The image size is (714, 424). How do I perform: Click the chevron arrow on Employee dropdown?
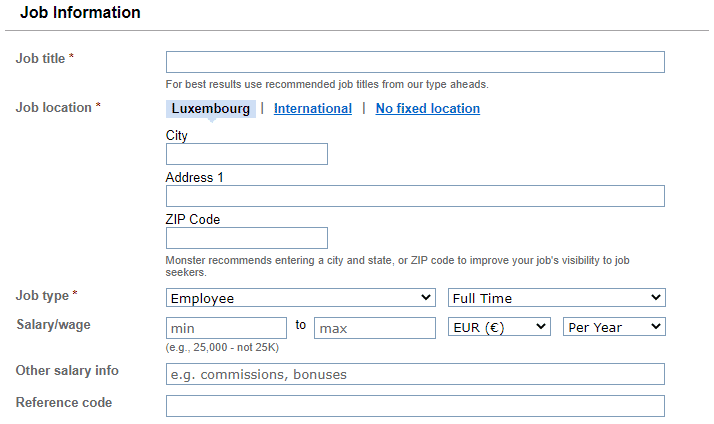(426, 297)
